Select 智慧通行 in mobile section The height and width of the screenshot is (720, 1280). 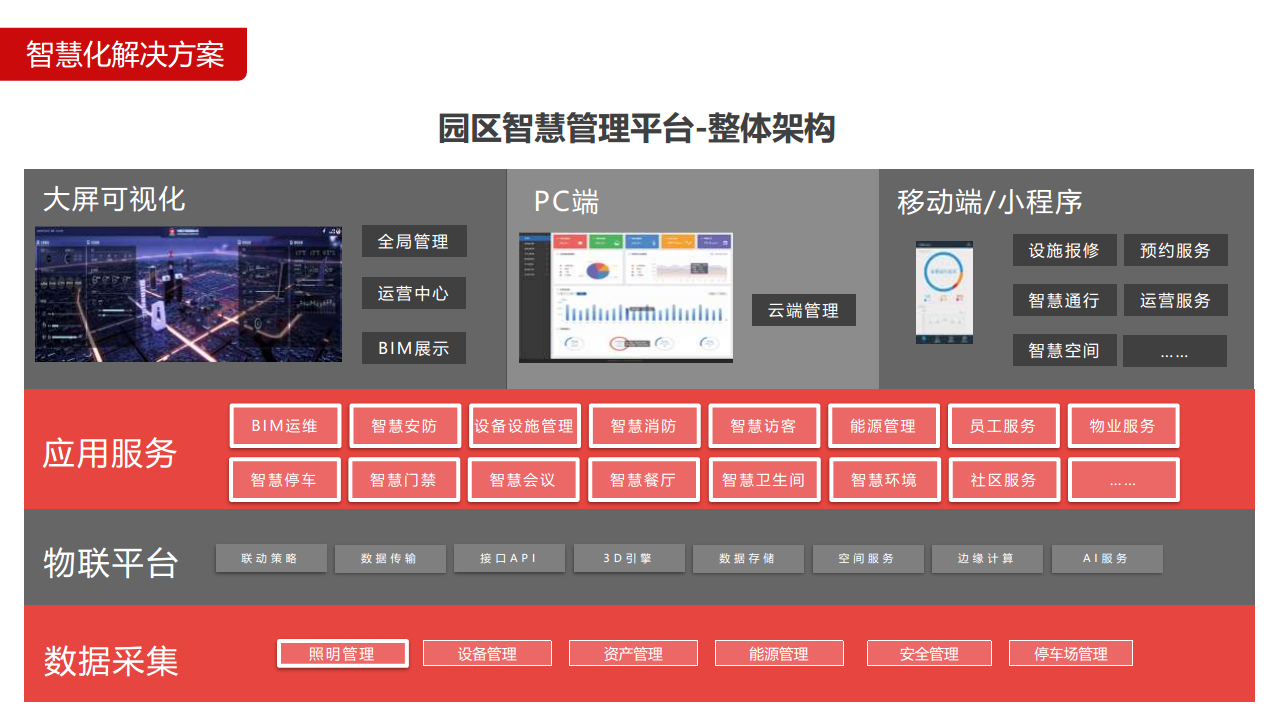pyautogui.click(x=1065, y=300)
